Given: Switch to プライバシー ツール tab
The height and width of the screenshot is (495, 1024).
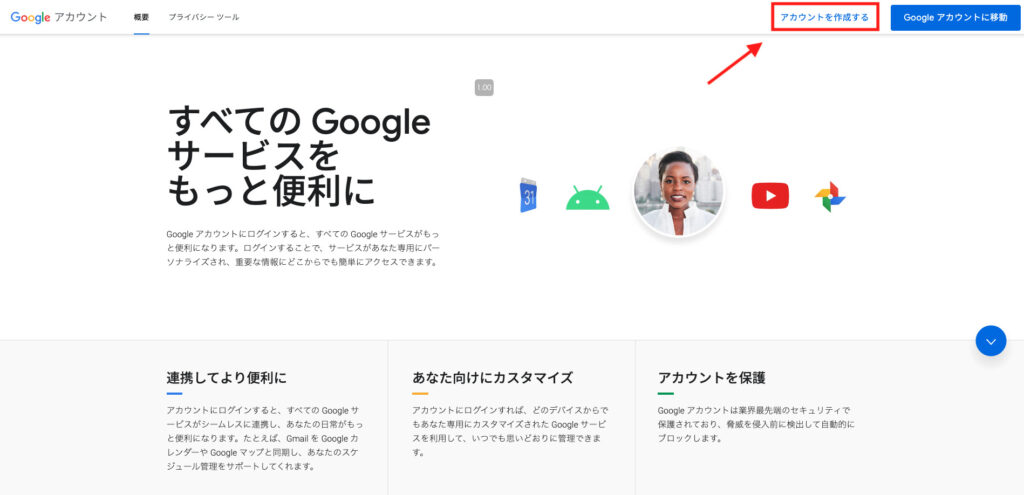Looking at the screenshot, I should 204,18.
